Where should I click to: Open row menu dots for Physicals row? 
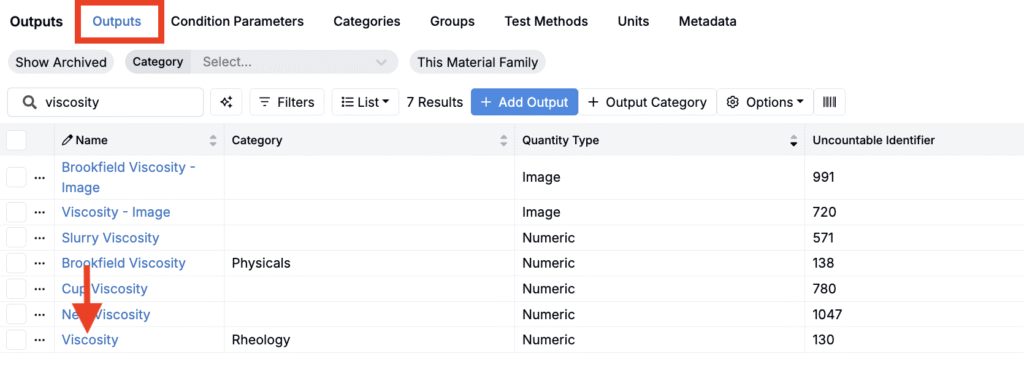pyautogui.click(x=39, y=263)
